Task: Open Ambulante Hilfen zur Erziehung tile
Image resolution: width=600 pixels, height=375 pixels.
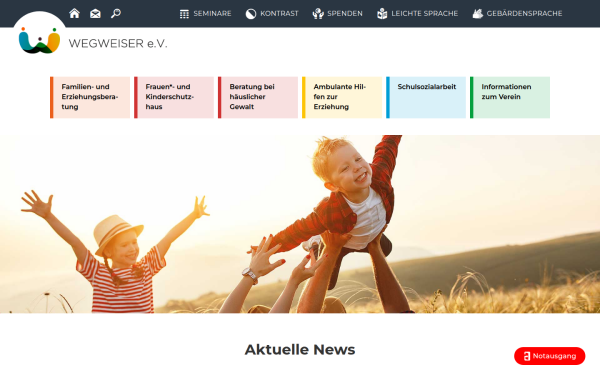Action: (x=342, y=97)
